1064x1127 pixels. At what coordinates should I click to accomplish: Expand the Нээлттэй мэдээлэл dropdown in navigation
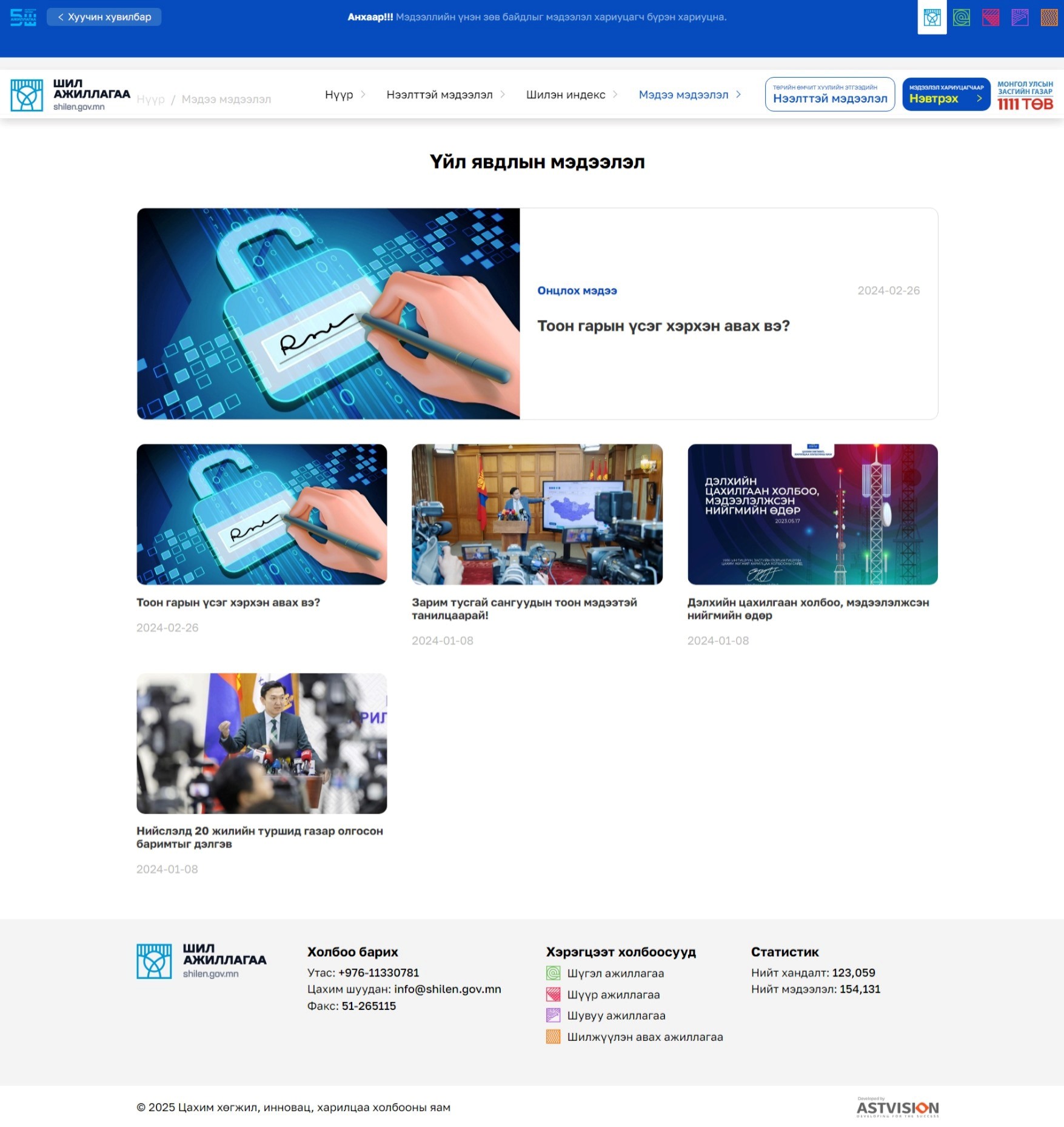pos(446,95)
